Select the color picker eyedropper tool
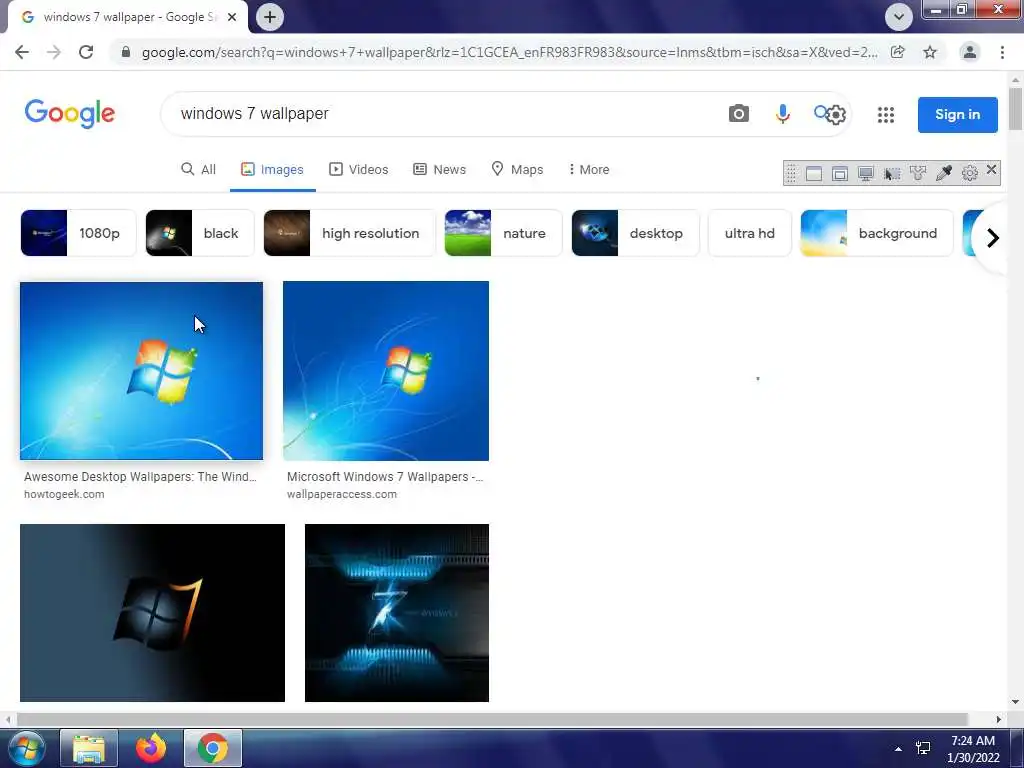Image resolution: width=1024 pixels, height=768 pixels. pyautogui.click(x=944, y=173)
